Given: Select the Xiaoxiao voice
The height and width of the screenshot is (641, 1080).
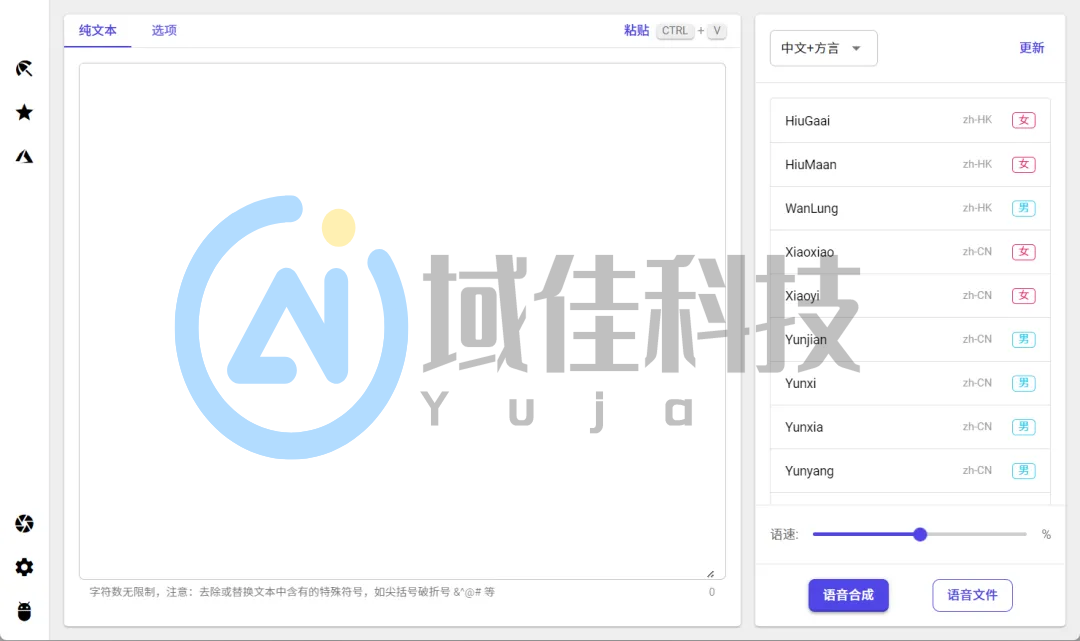Looking at the screenshot, I should point(910,252).
